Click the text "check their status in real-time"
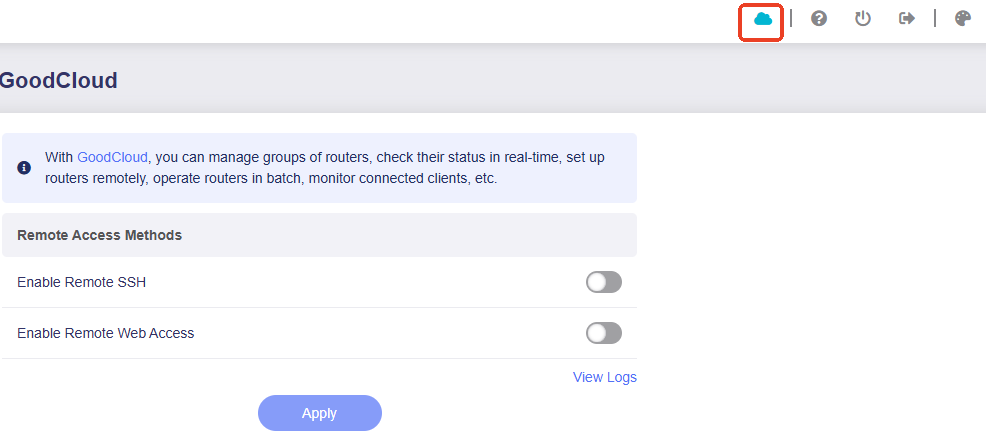This screenshot has width=986, height=438. [x=465, y=157]
